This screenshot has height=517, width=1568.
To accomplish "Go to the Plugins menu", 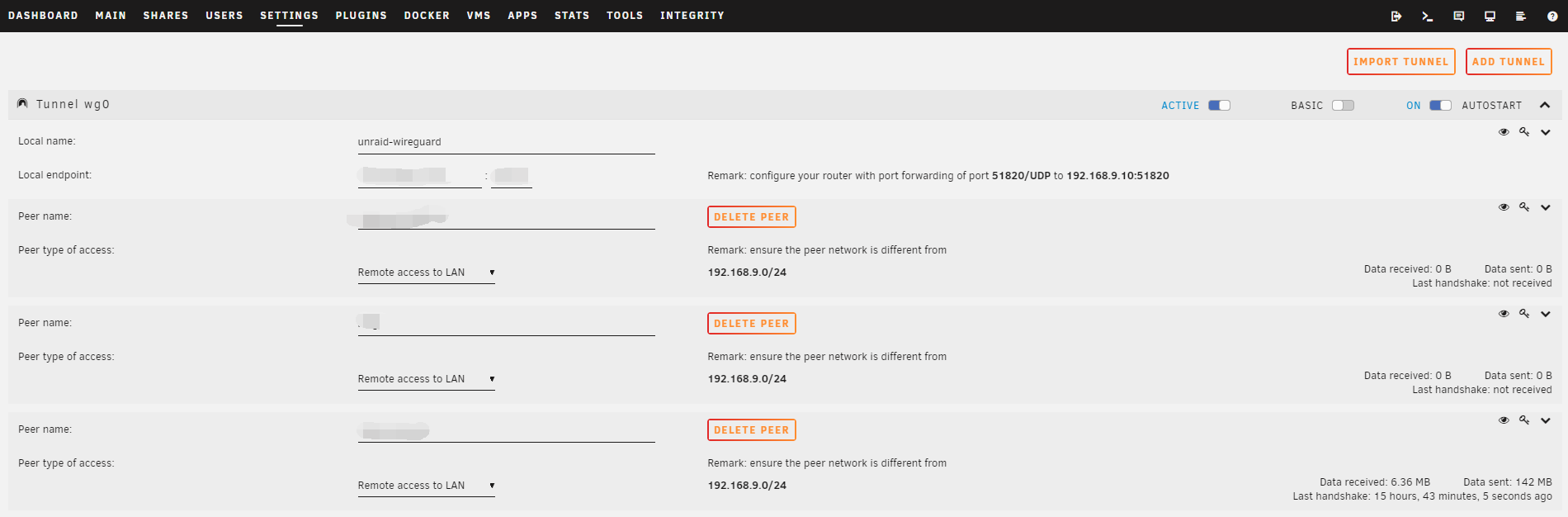I will (x=361, y=16).
